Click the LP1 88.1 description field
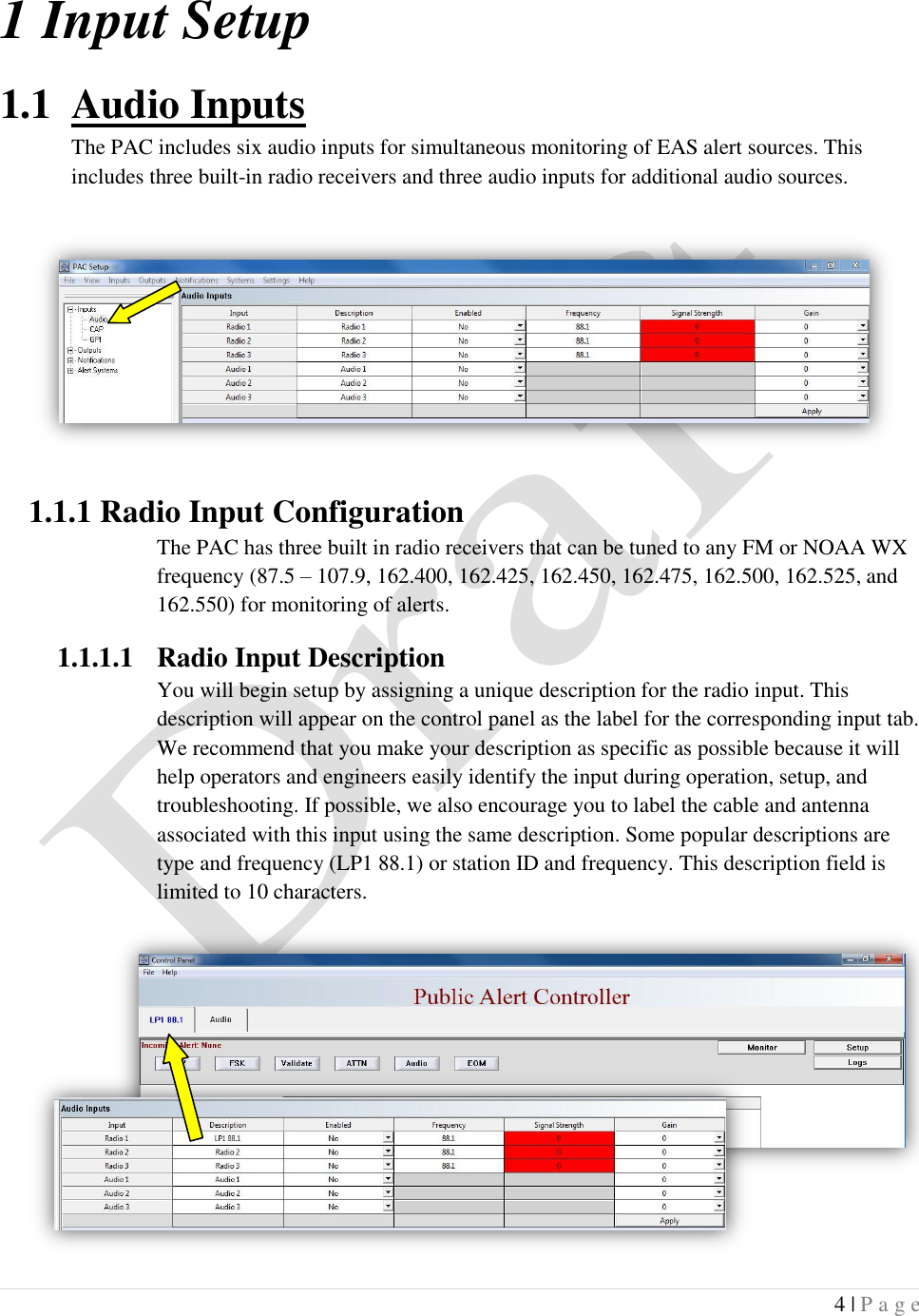This screenshot has width=919, height=1316. coord(228,1137)
